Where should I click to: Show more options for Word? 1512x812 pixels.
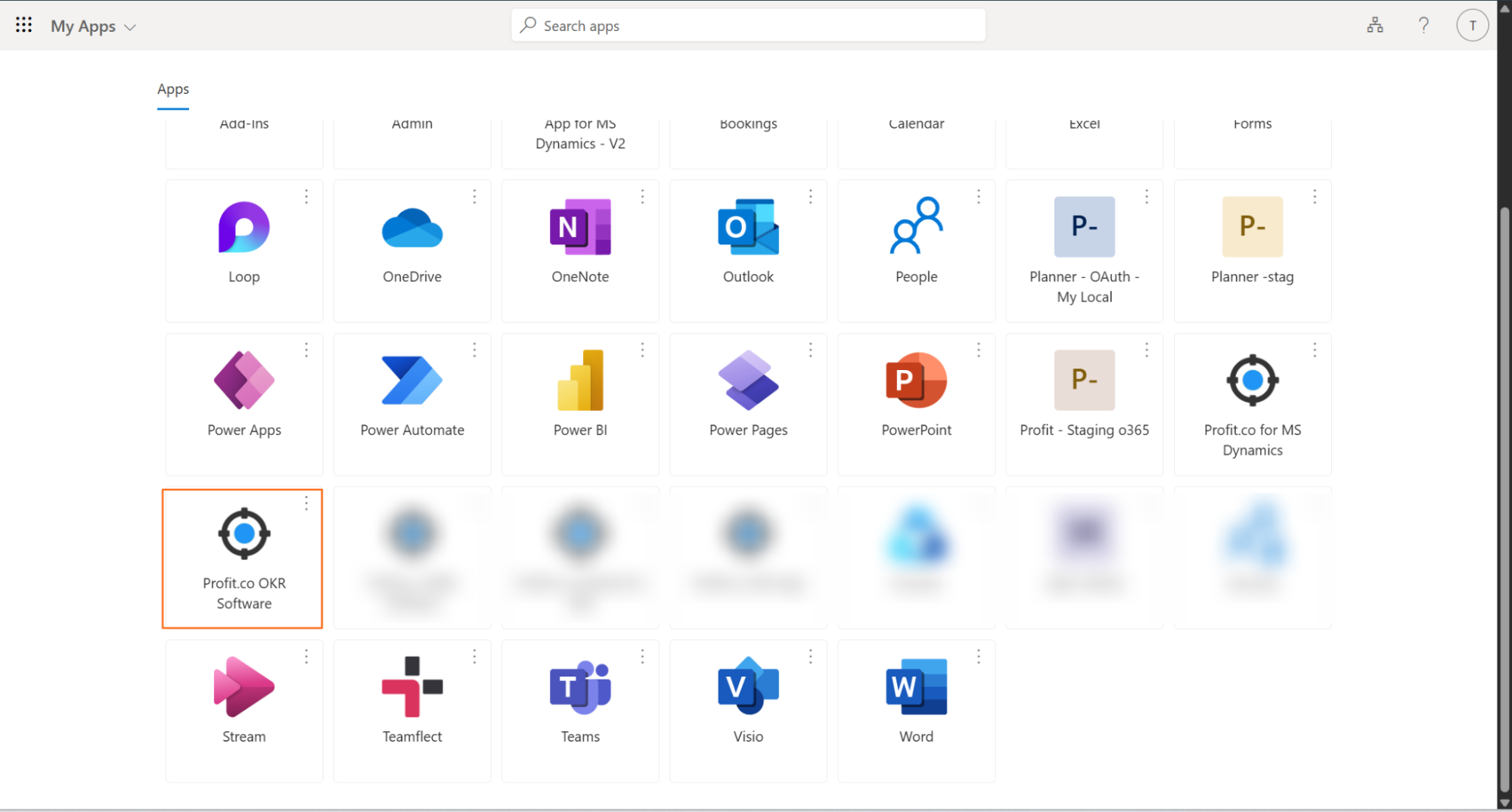[x=978, y=657]
